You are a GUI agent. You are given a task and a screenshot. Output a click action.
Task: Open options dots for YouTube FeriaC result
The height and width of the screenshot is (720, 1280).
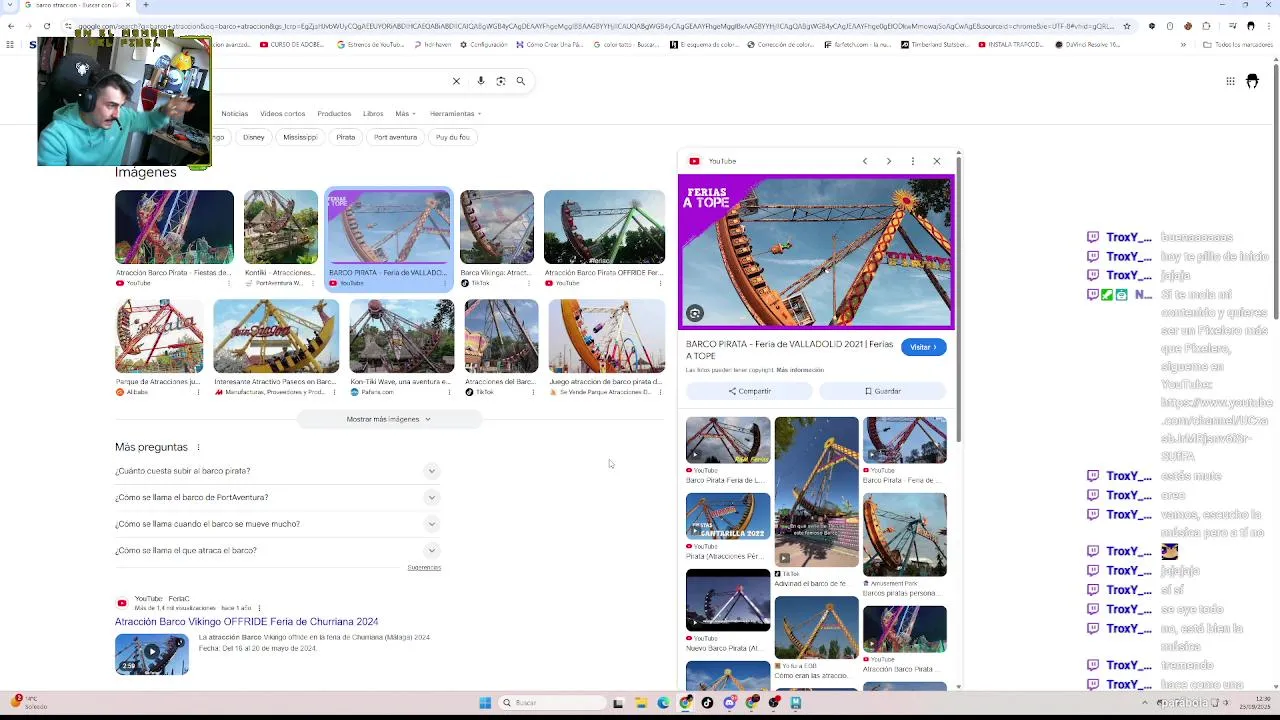pos(259,608)
